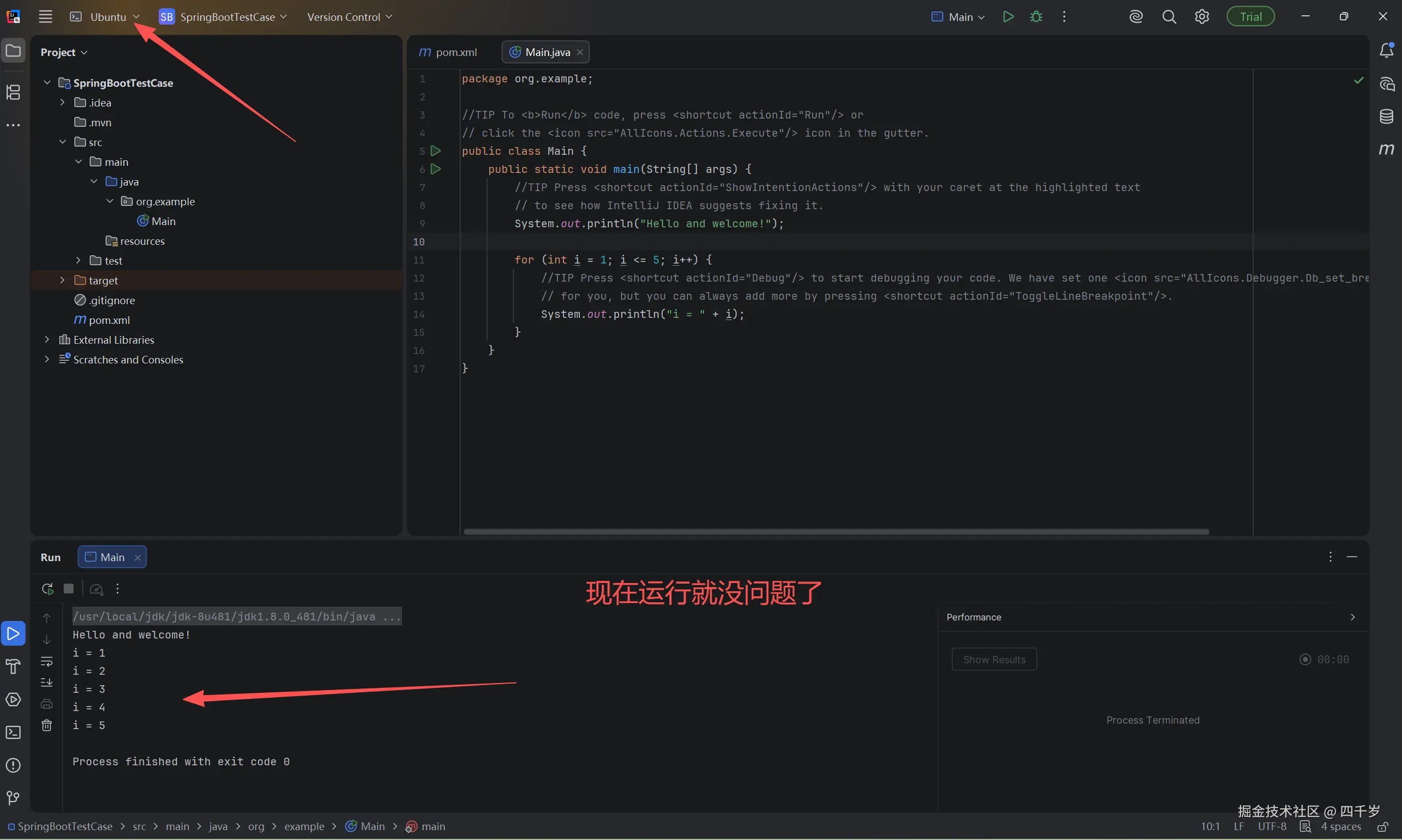The height and width of the screenshot is (840, 1402).
Task: Click the editor horizontal scrollbar
Action: [x=835, y=531]
